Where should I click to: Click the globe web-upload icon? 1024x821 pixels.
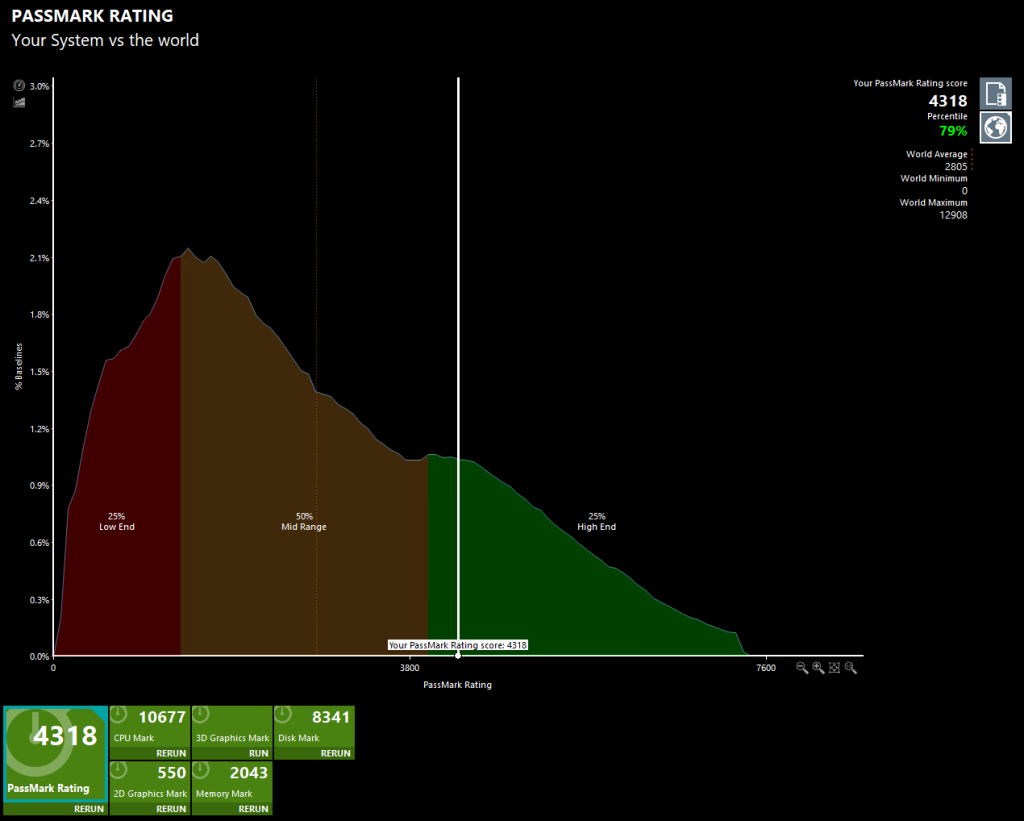click(x=995, y=127)
